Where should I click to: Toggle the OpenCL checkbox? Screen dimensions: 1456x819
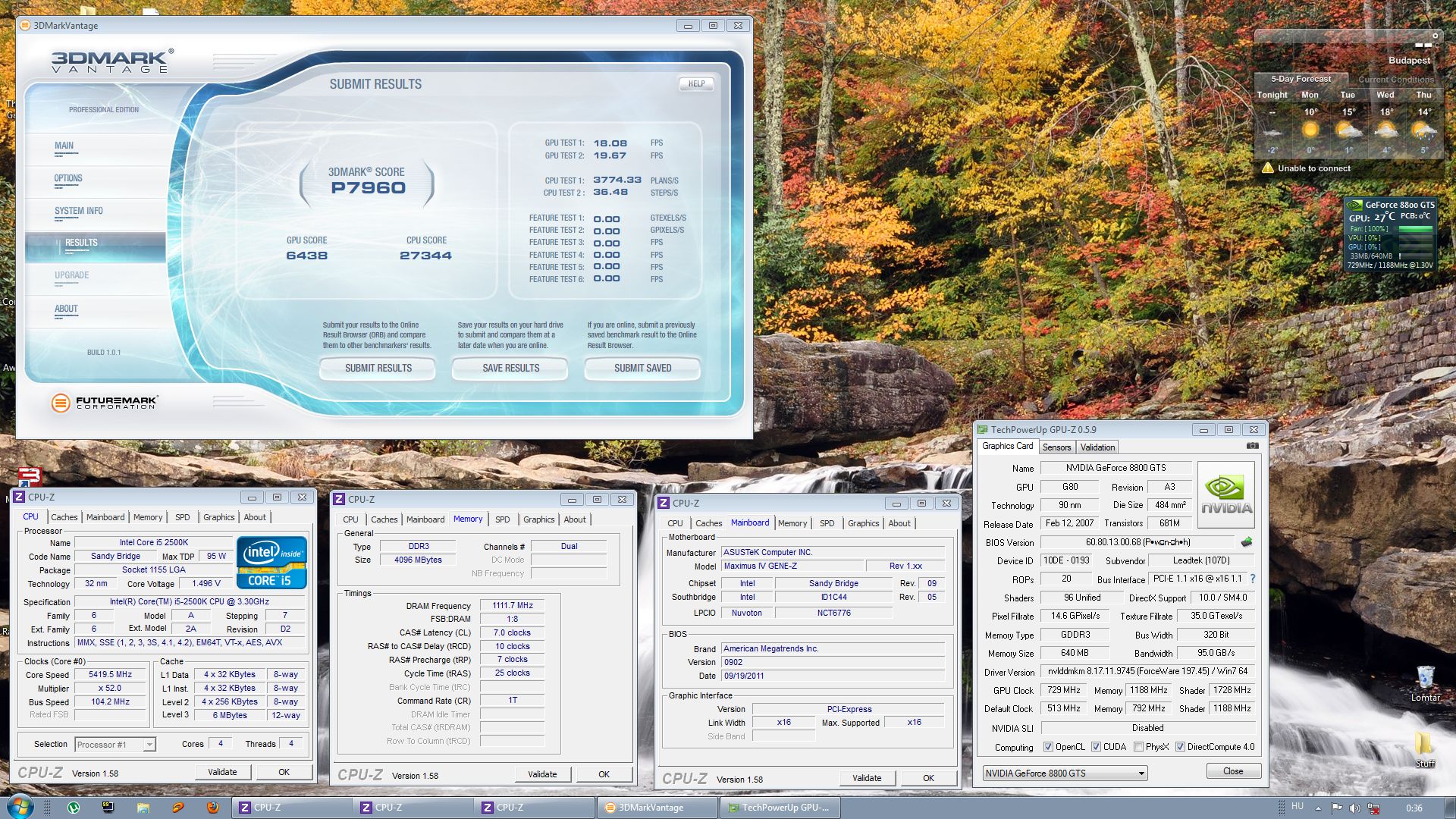tap(1048, 747)
